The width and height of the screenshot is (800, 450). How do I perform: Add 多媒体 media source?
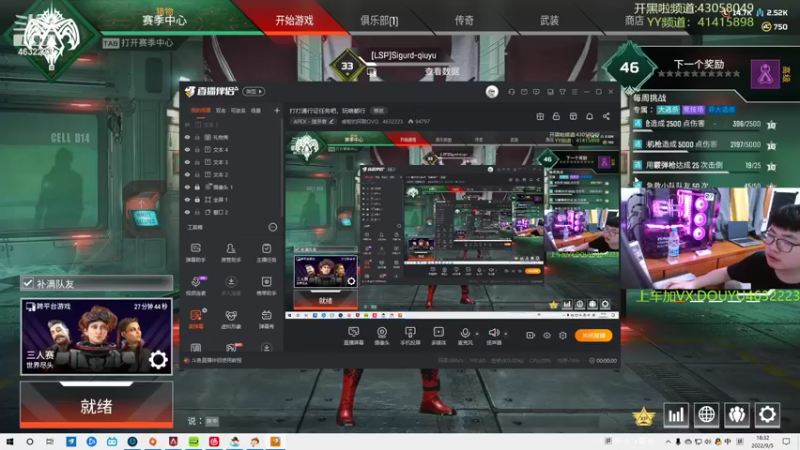click(438, 336)
